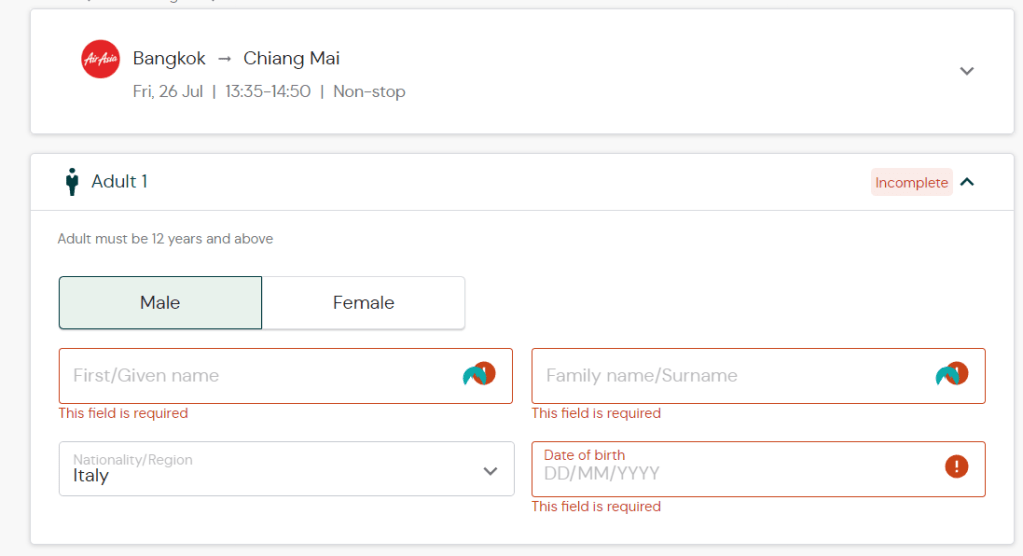This screenshot has height=556, width=1023.
Task: Click the error message under Date of birth
Action: coord(596,507)
